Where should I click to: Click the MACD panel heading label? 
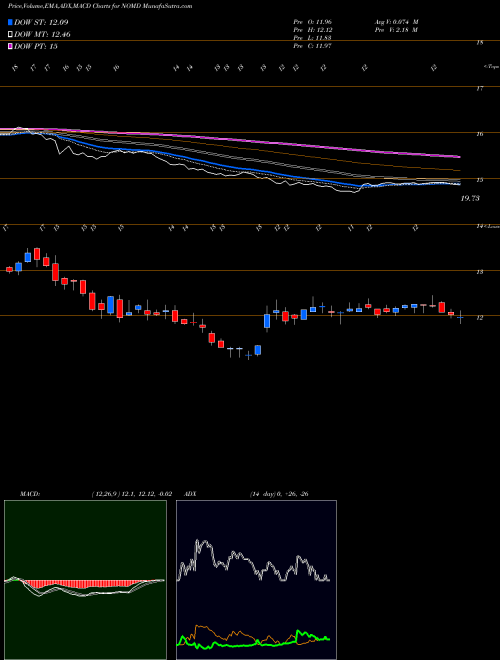coord(29,494)
